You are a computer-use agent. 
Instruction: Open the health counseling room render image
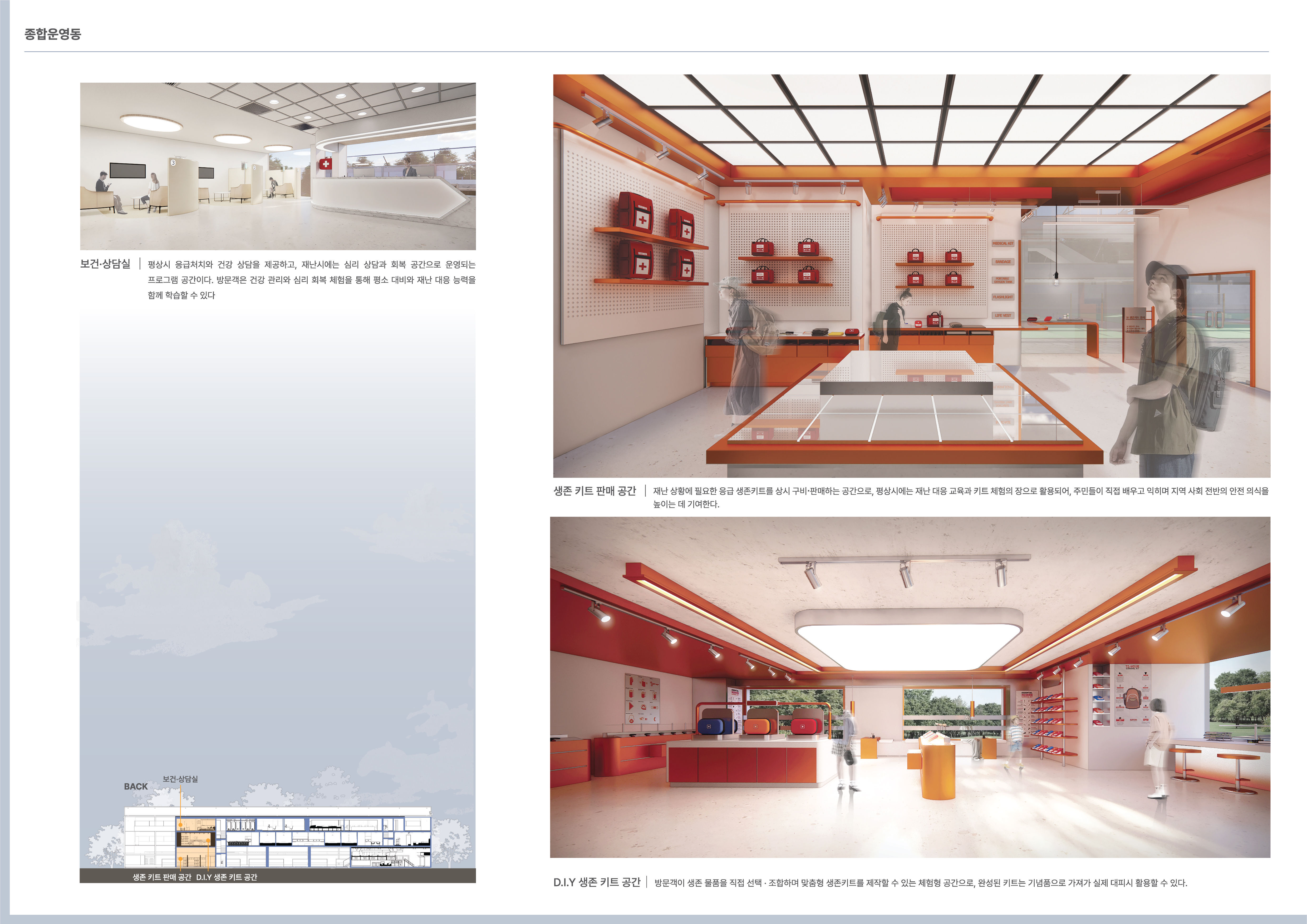pyautogui.click(x=278, y=166)
